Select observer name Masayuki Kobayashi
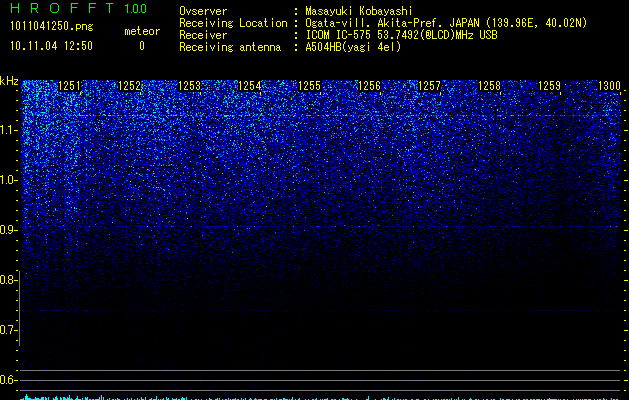Image resolution: width=629 pixels, height=400 pixels. [359, 11]
